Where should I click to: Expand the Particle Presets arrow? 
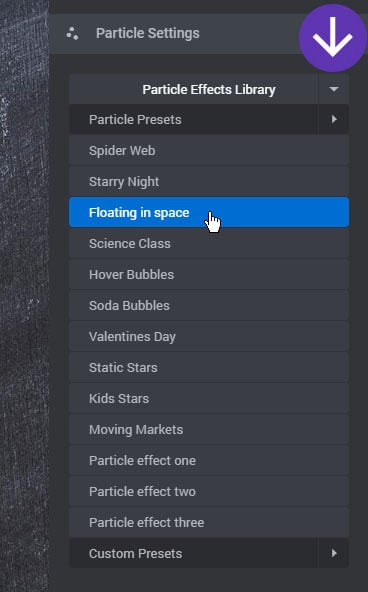pyautogui.click(x=334, y=120)
